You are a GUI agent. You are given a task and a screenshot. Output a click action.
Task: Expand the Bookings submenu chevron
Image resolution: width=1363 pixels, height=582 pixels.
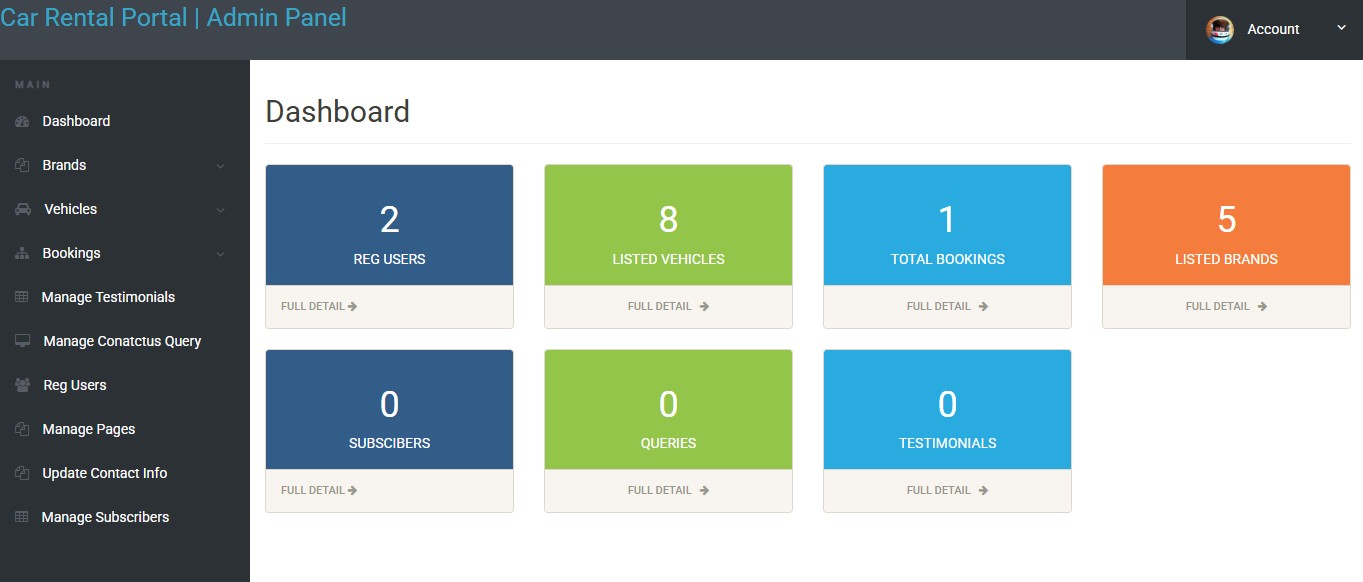[221, 254]
